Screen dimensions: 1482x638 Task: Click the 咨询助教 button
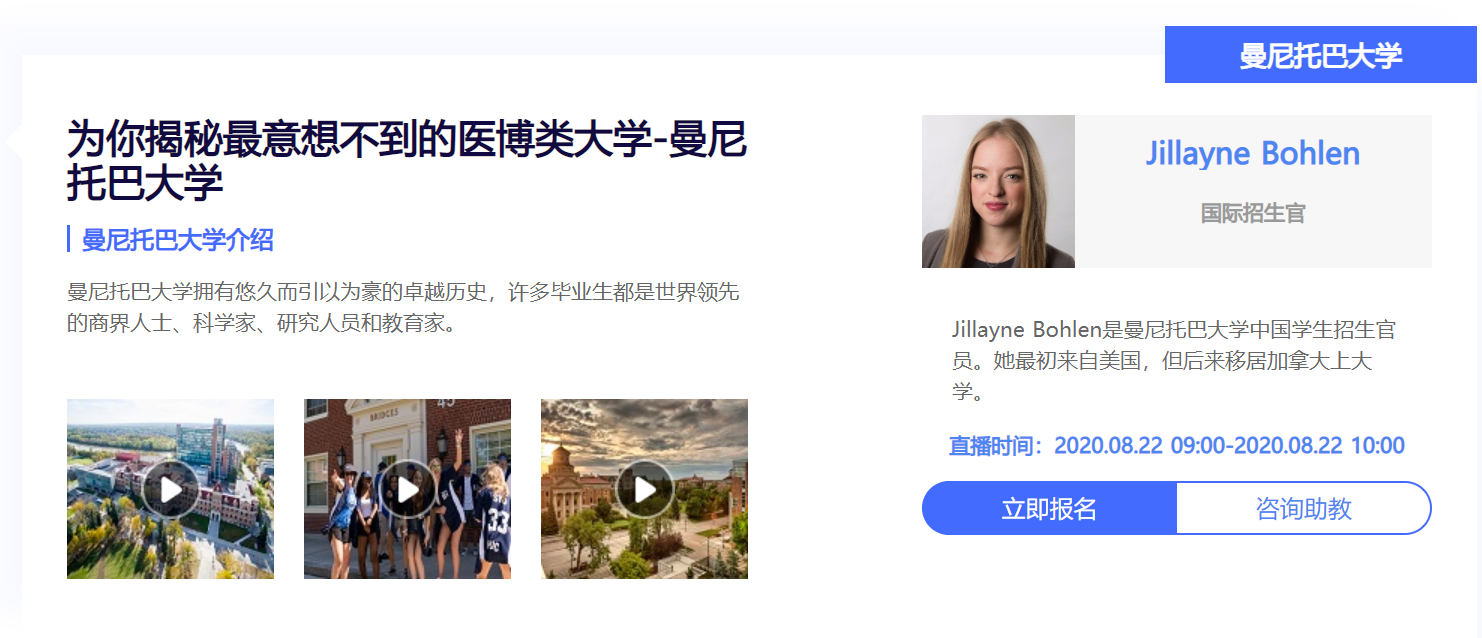1304,508
